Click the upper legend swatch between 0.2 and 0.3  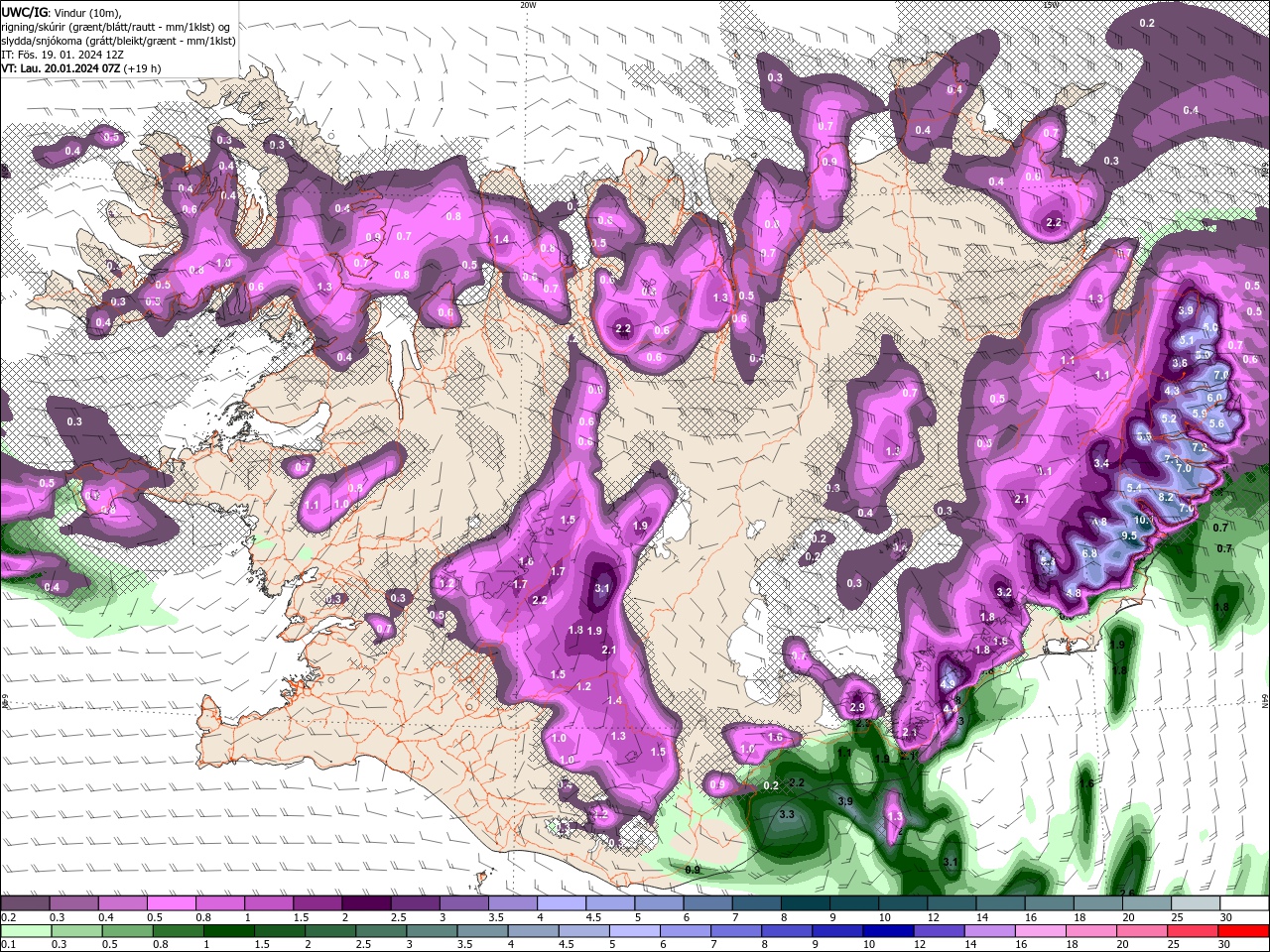point(25,902)
